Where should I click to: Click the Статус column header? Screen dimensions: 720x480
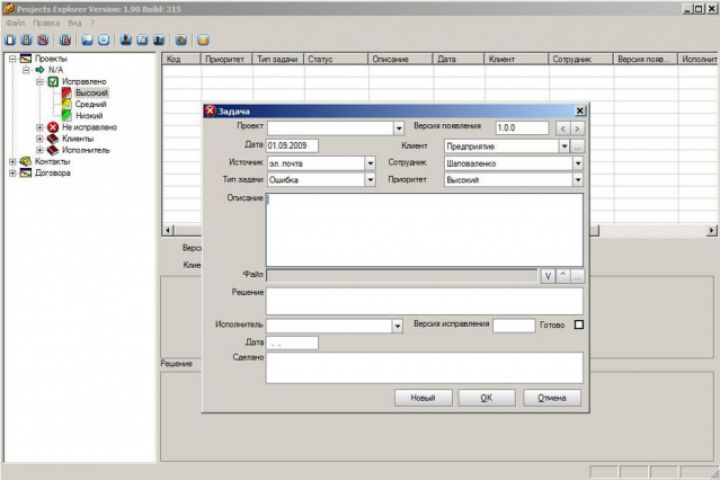pos(336,59)
